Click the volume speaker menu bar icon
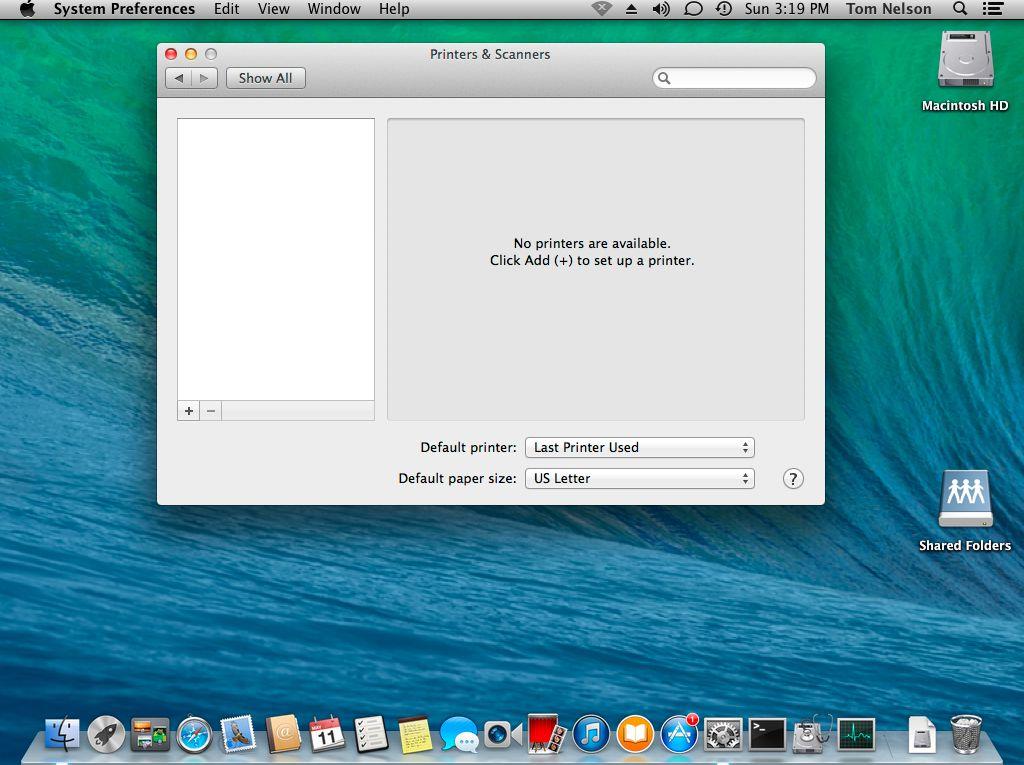This screenshot has height=765, width=1024. click(x=661, y=9)
